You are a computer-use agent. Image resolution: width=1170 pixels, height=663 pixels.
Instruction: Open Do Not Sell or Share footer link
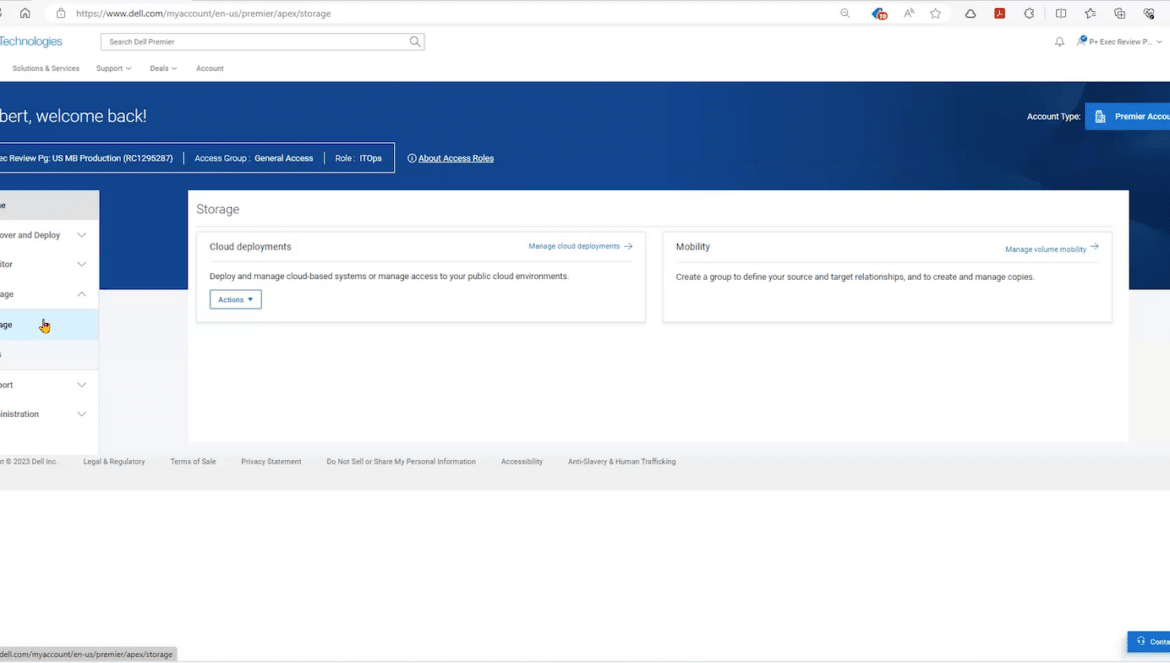[x=401, y=462]
